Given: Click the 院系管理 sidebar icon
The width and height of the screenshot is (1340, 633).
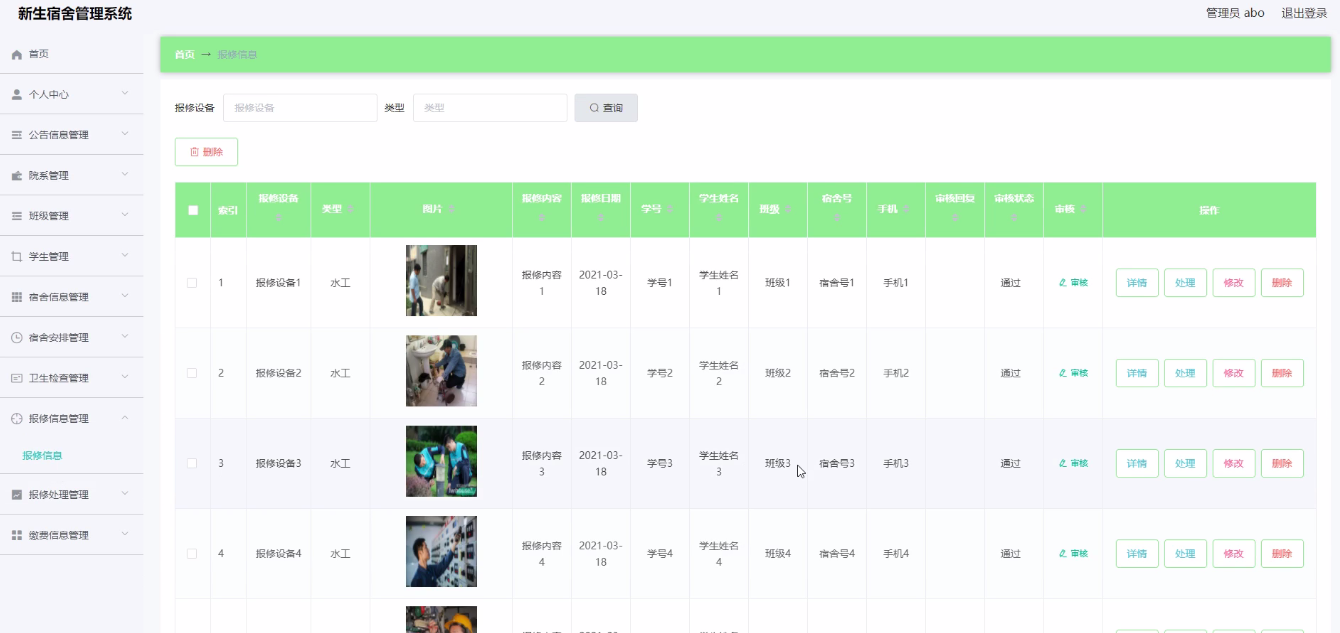Looking at the screenshot, I should point(16,176).
